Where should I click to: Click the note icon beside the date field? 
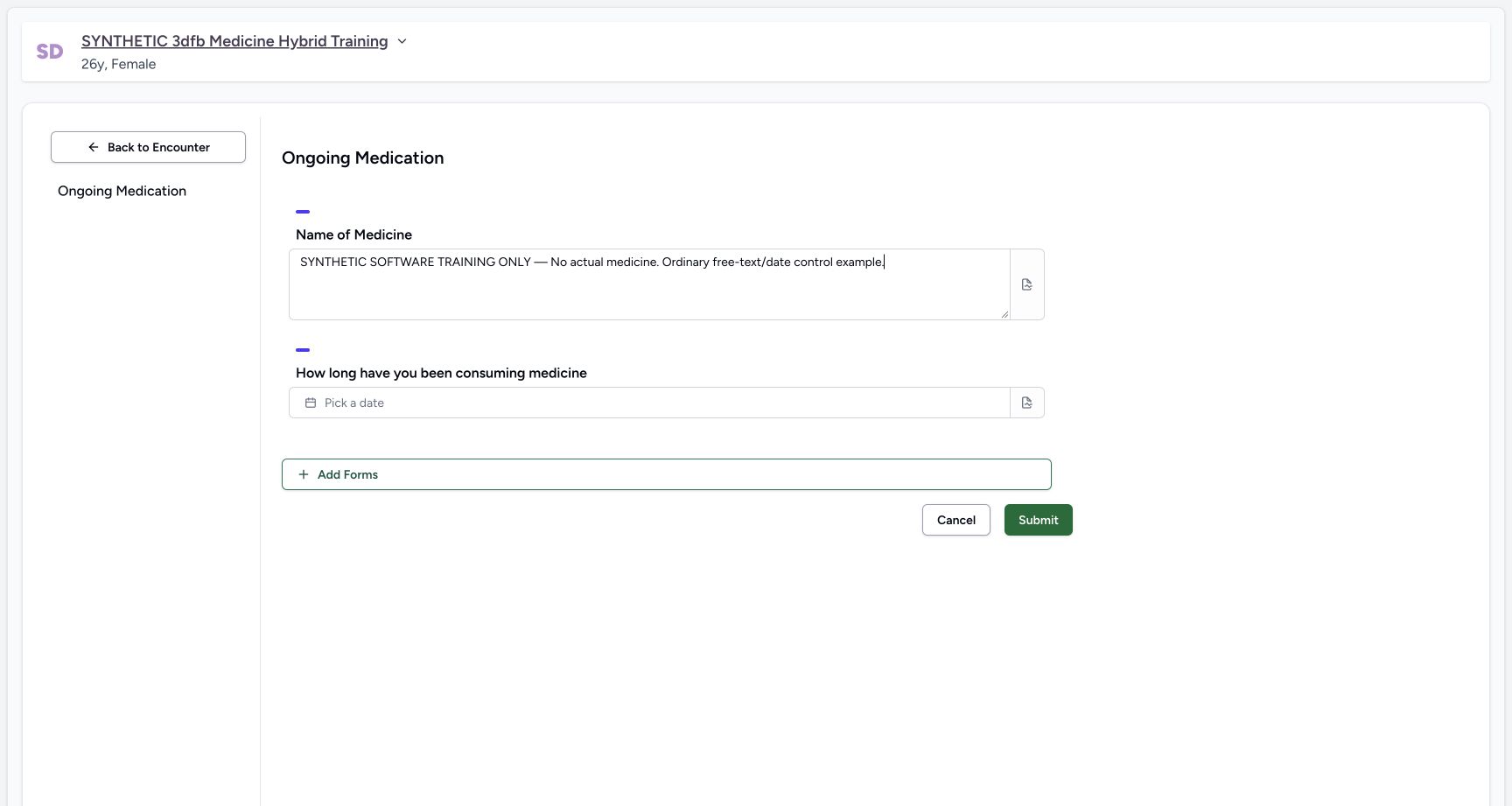(1026, 403)
